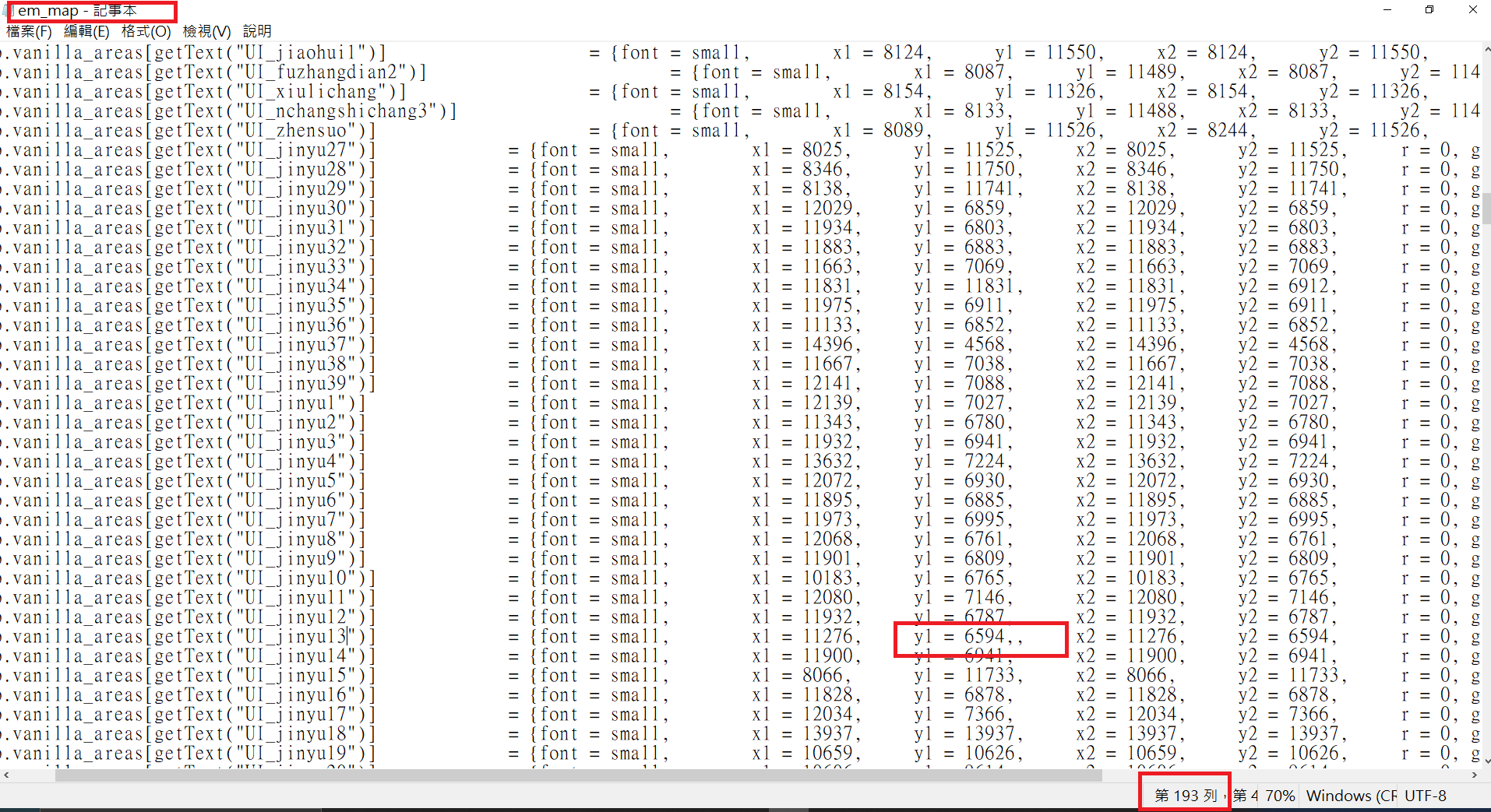Click the UI_jinyu16 text
The width and height of the screenshot is (1491, 812).
296,695
